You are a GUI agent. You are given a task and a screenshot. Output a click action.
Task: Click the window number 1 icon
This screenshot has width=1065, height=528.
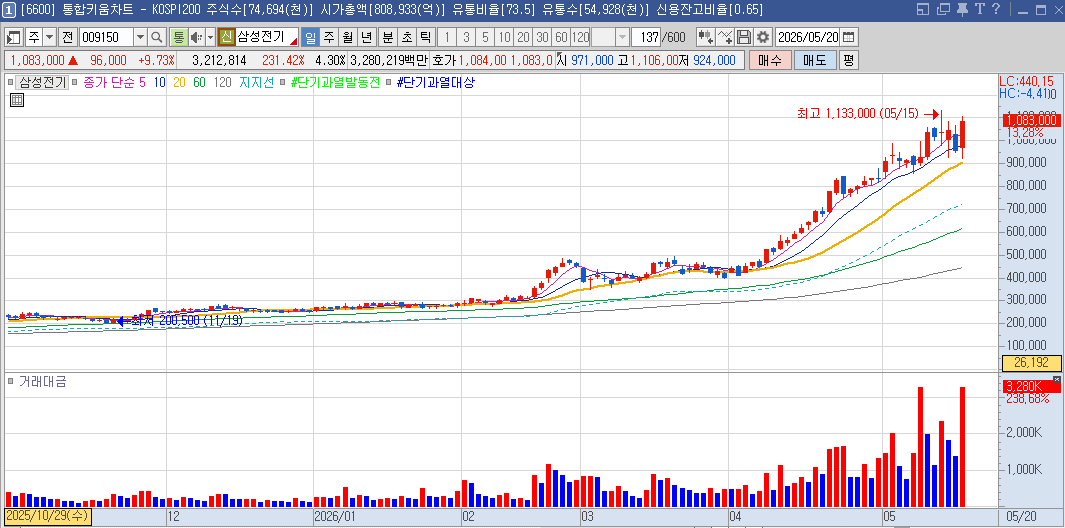[10, 10]
